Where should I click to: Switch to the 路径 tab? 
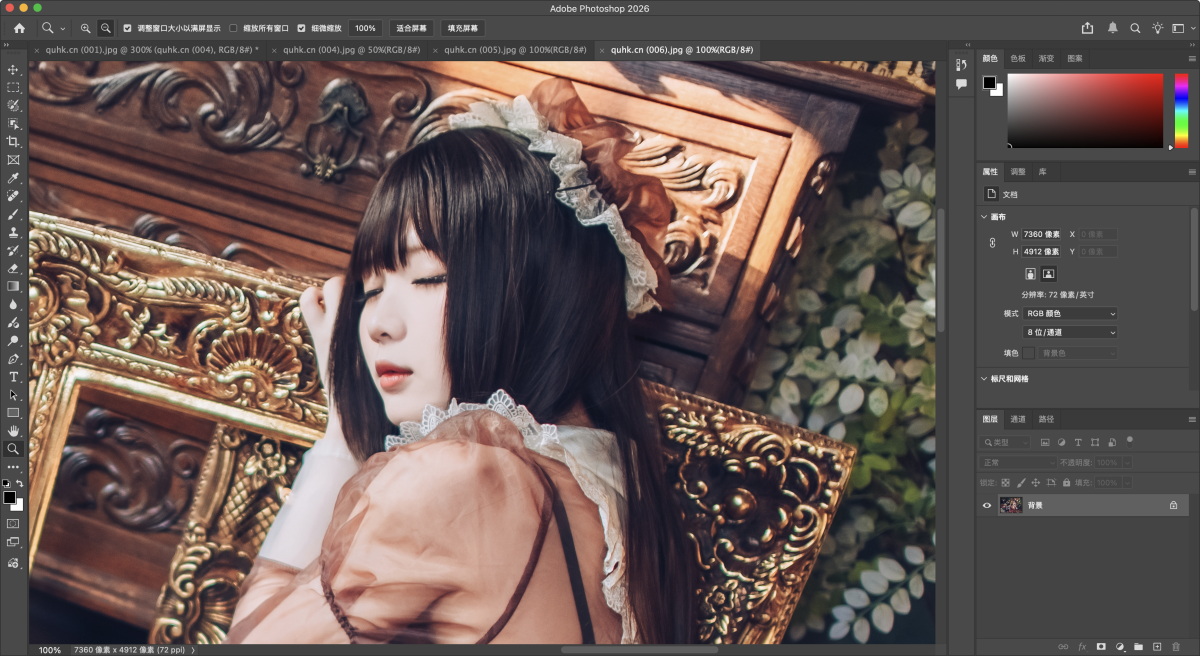[1046, 419]
